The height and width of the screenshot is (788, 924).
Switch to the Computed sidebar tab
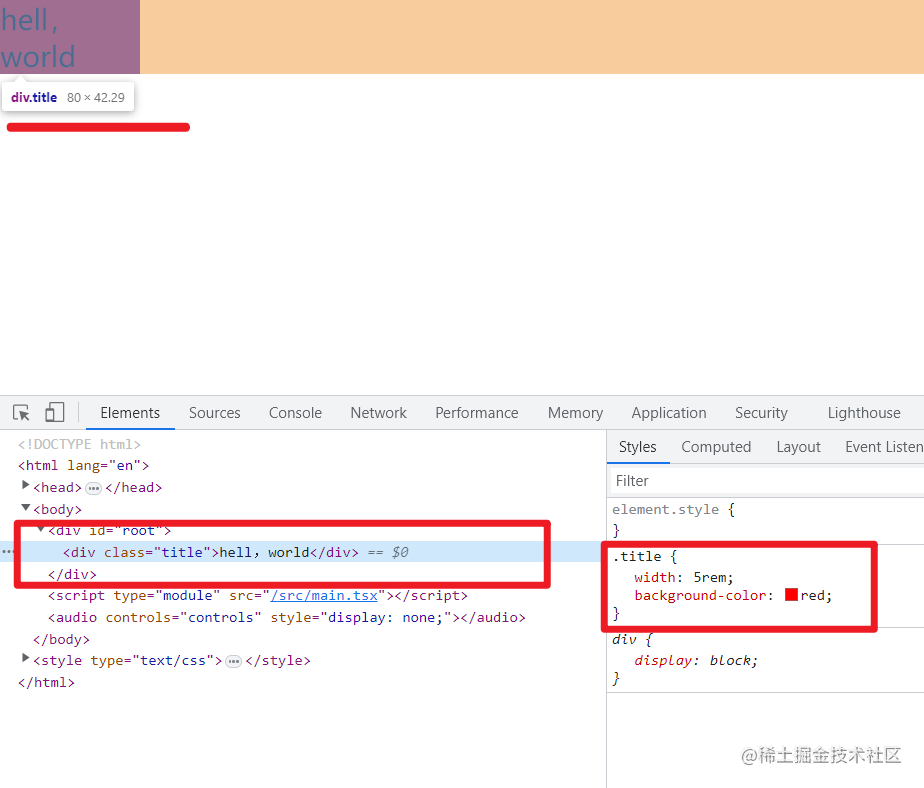tap(716, 447)
